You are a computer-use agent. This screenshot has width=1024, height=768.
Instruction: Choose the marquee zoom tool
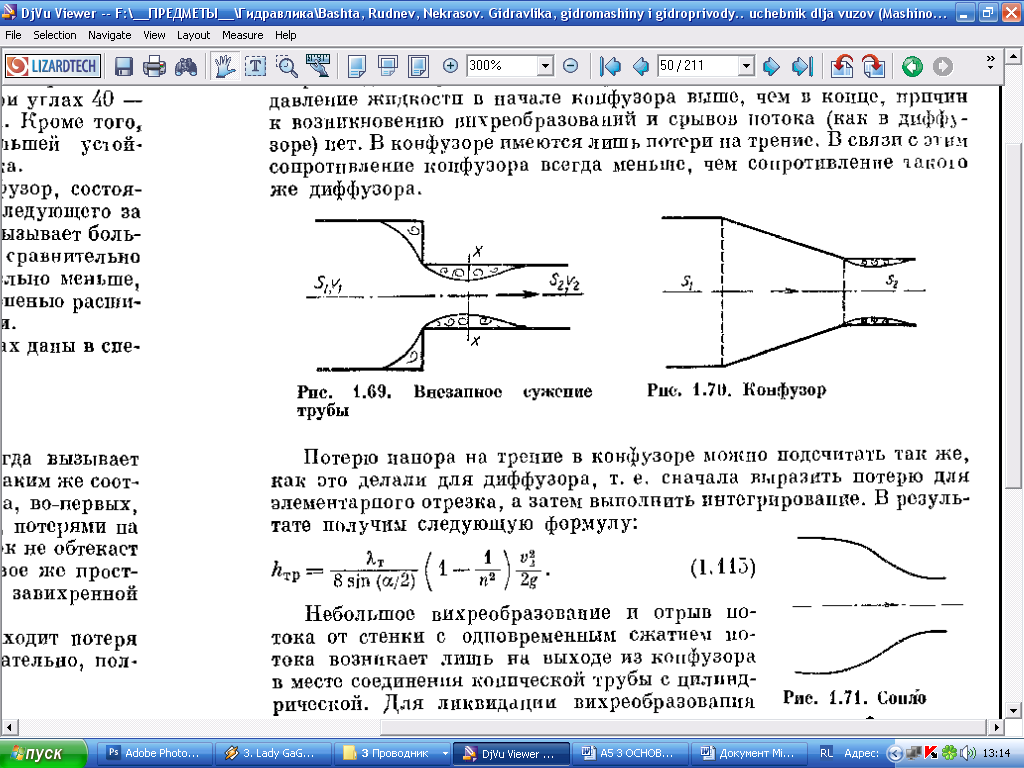287,66
